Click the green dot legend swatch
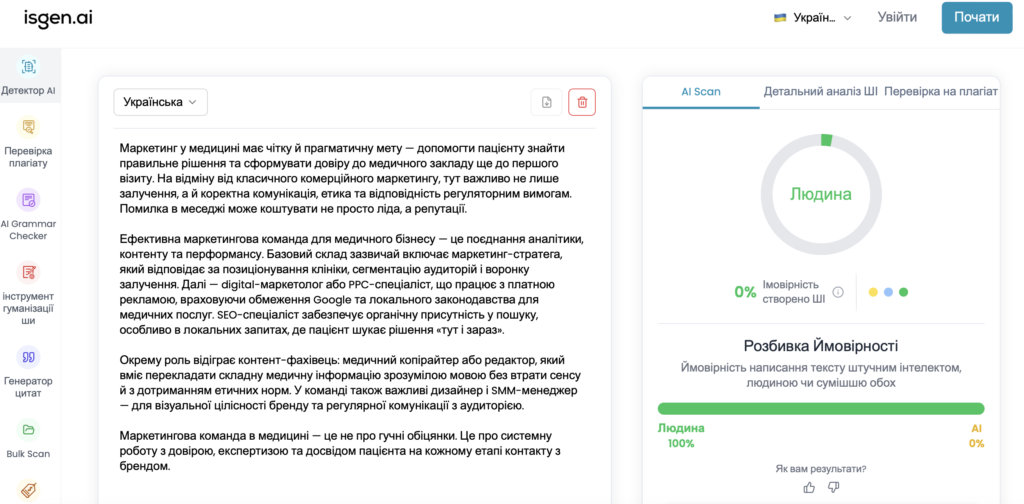Screen dimensions: 1024x504 (904, 292)
